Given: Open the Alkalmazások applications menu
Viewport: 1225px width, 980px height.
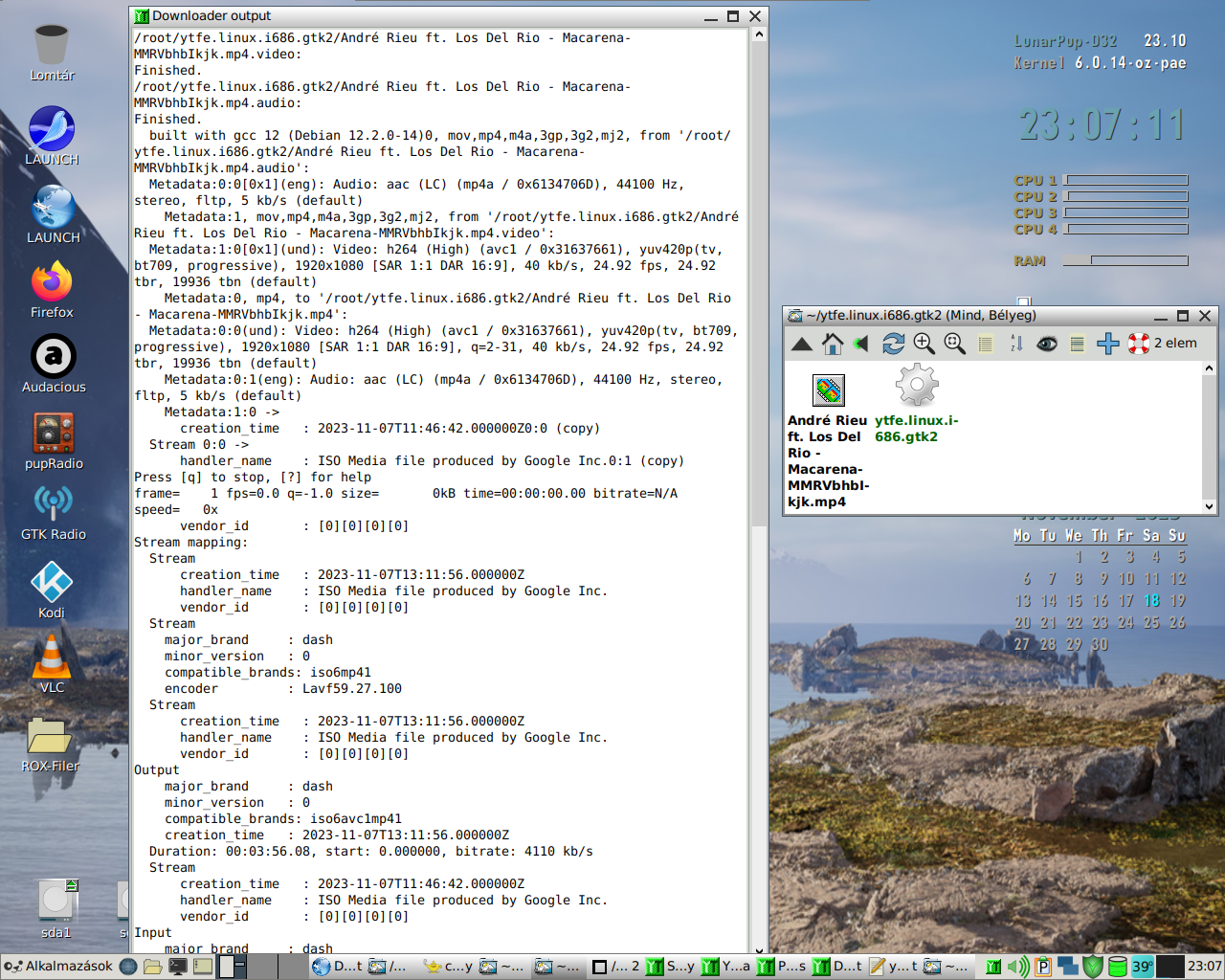Looking at the screenshot, I should pyautogui.click(x=58, y=967).
